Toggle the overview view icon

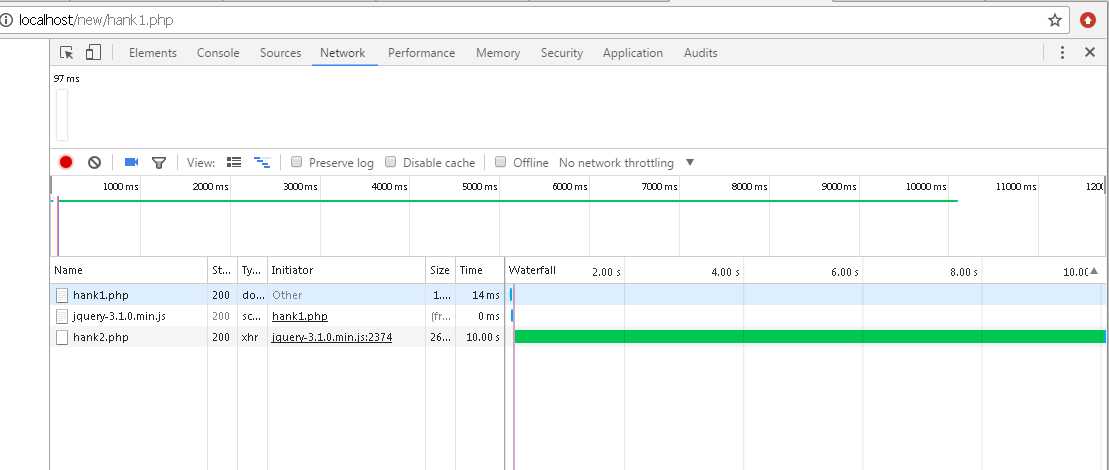coord(262,162)
